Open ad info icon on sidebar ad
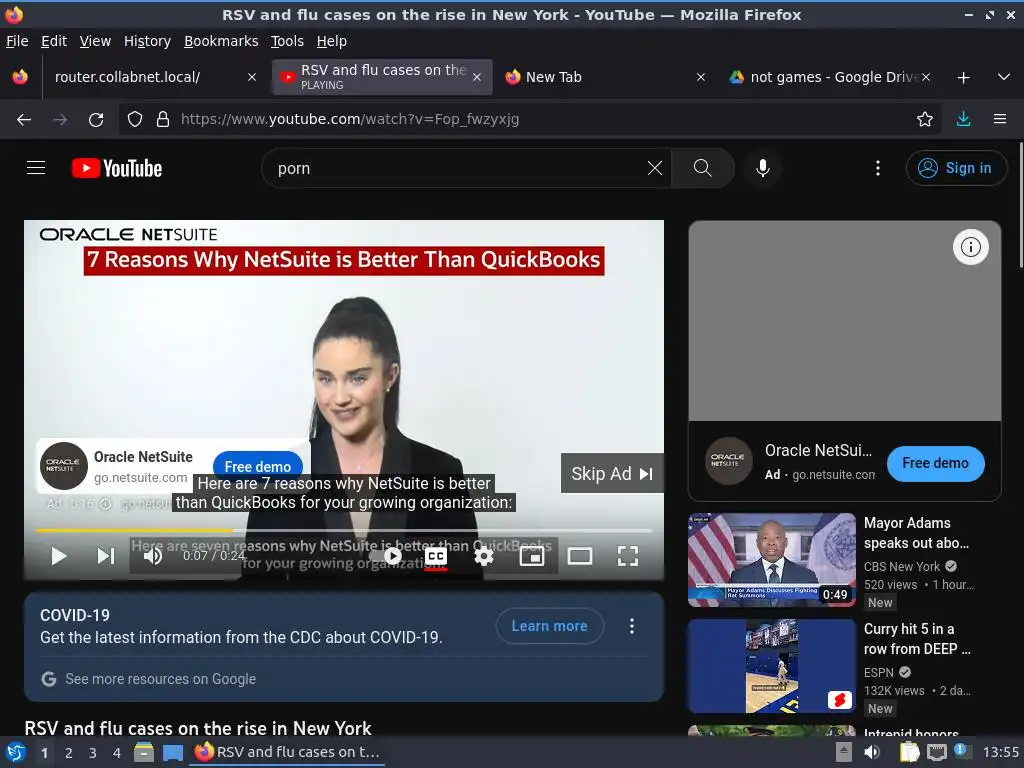This screenshot has width=1024, height=768. [x=970, y=247]
